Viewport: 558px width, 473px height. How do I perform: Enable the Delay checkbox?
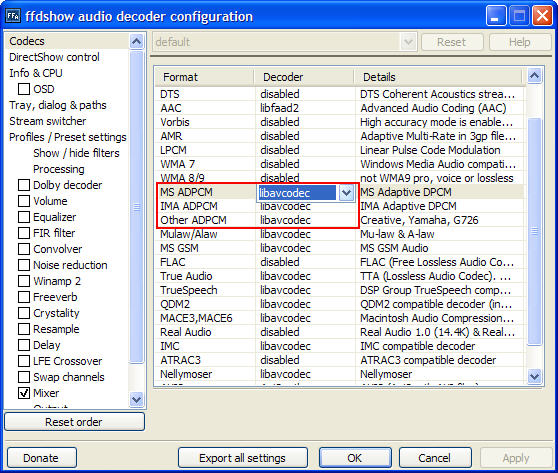24,345
